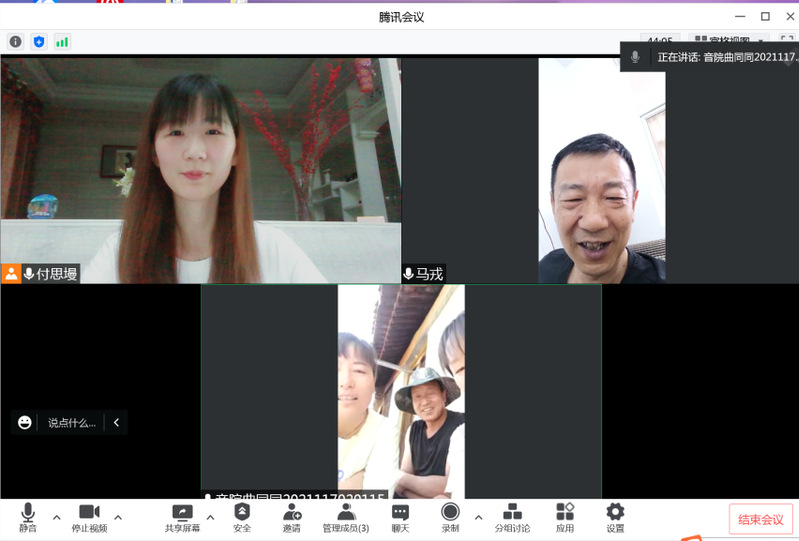Screen dimensions: 799x541
Task: Click the 正在讲话 speaking indicator microphone
Action: coord(635,57)
